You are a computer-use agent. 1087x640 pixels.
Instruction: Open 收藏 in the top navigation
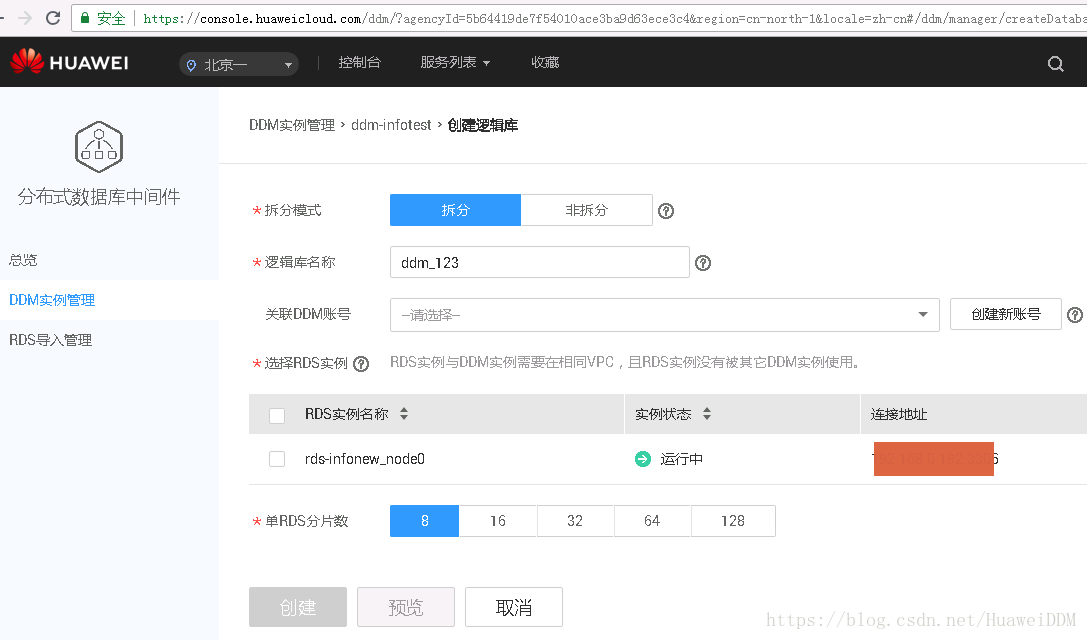click(x=545, y=62)
